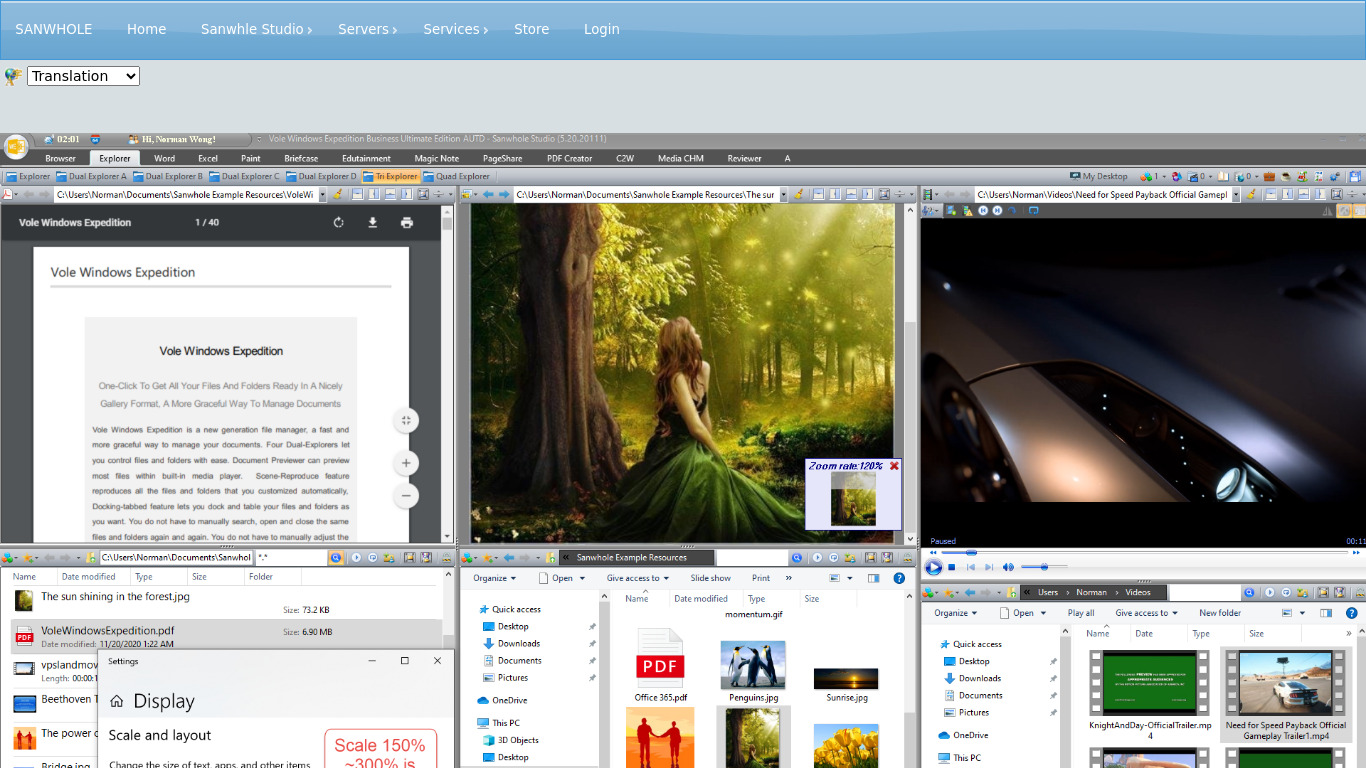Go forward in the image pane navigation
The height and width of the screenshot is (768, 1366).
pyautogui.click(x=504, y=194)
